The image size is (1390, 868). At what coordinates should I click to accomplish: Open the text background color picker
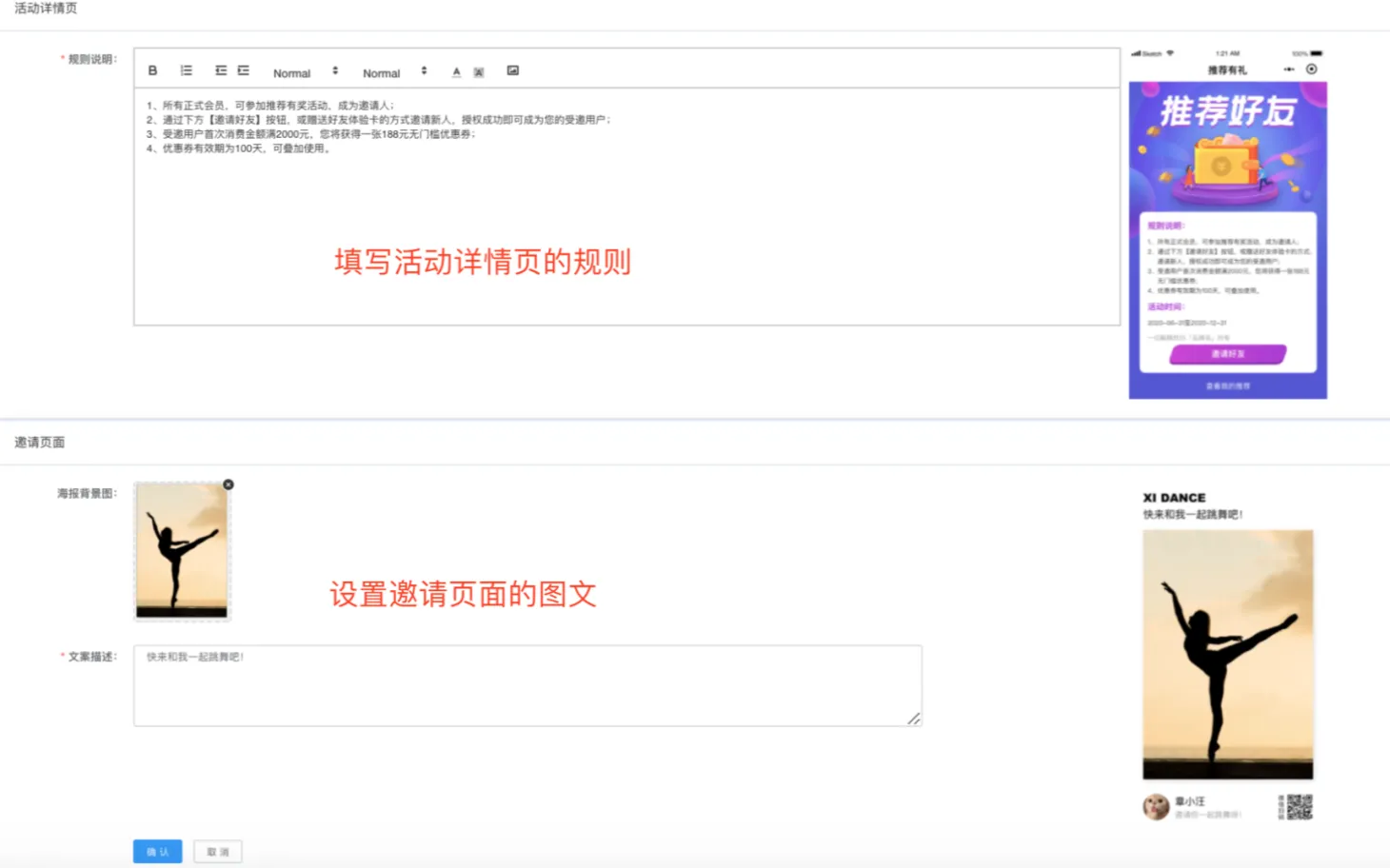pos(479,72)
